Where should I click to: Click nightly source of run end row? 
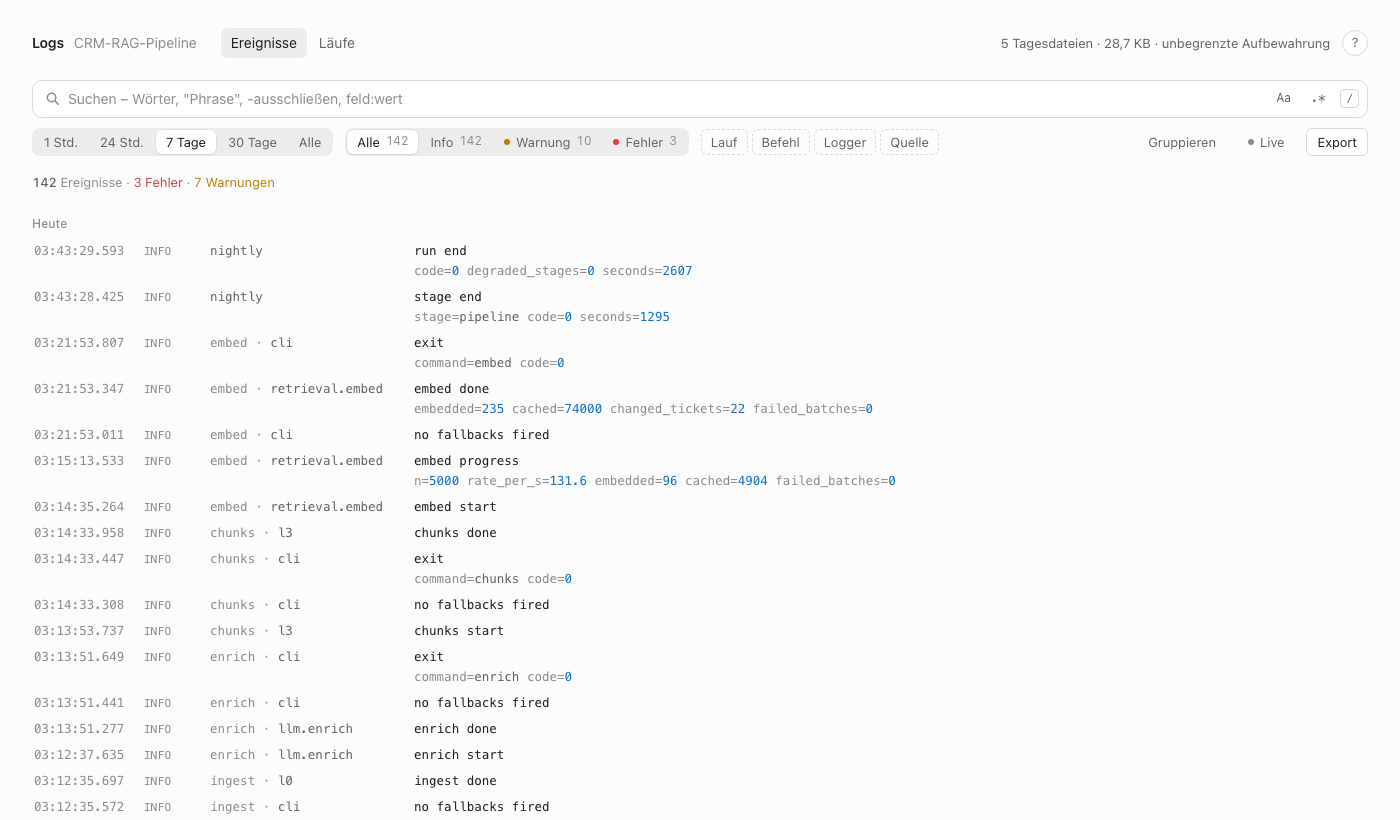click(236, 251)
